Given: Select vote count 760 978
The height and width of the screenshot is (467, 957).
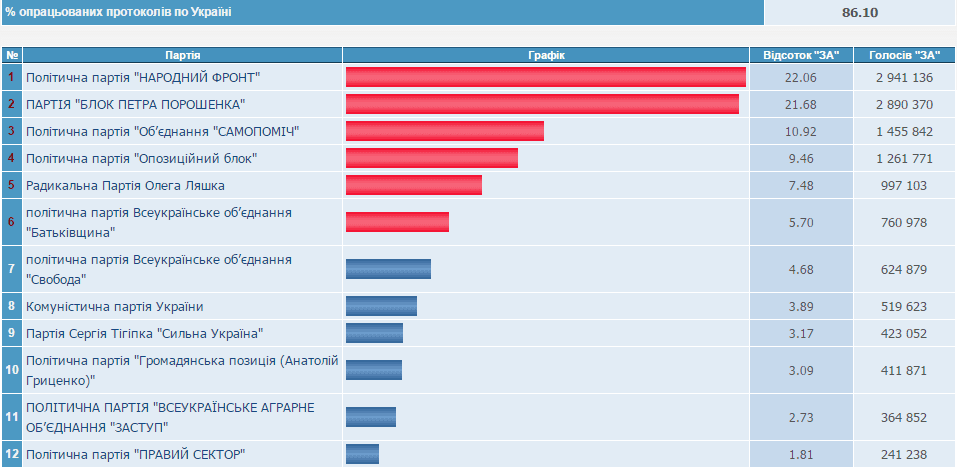Looking at the screenshot, I should 905,223.
